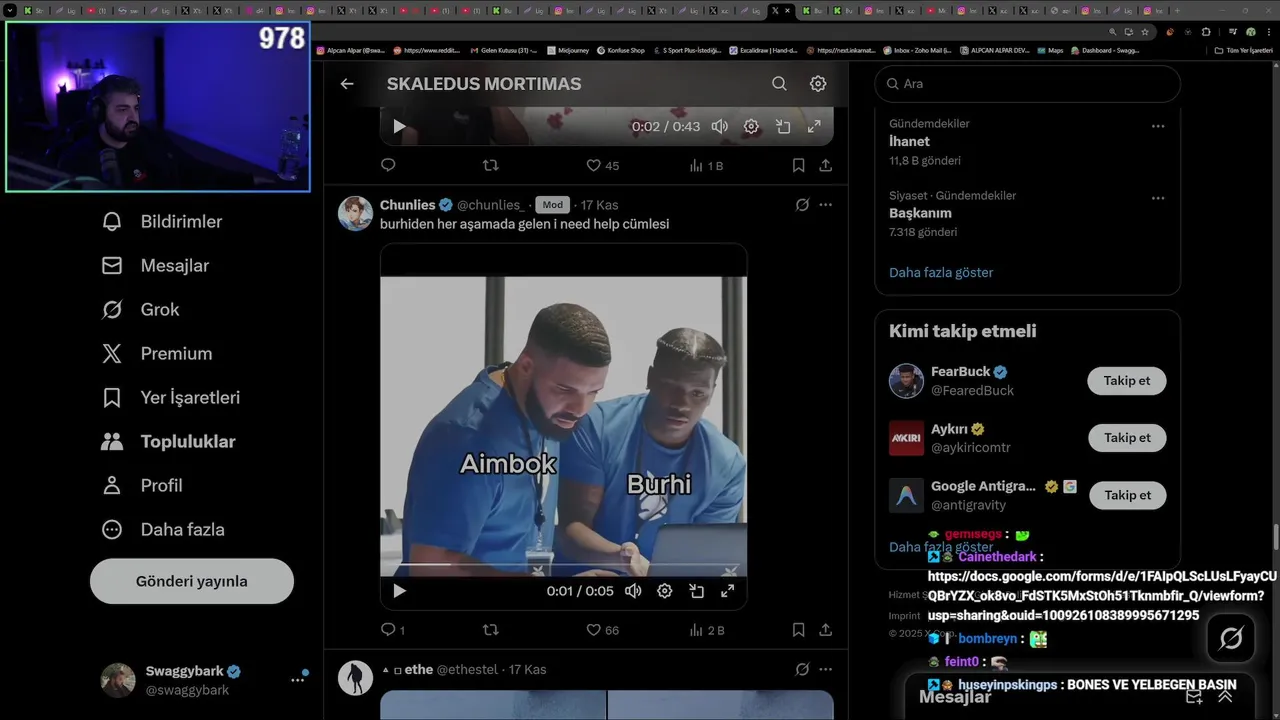Play the Aimbok Burhi video
Screen dimensions: 1280x720
tap(399, 591)
